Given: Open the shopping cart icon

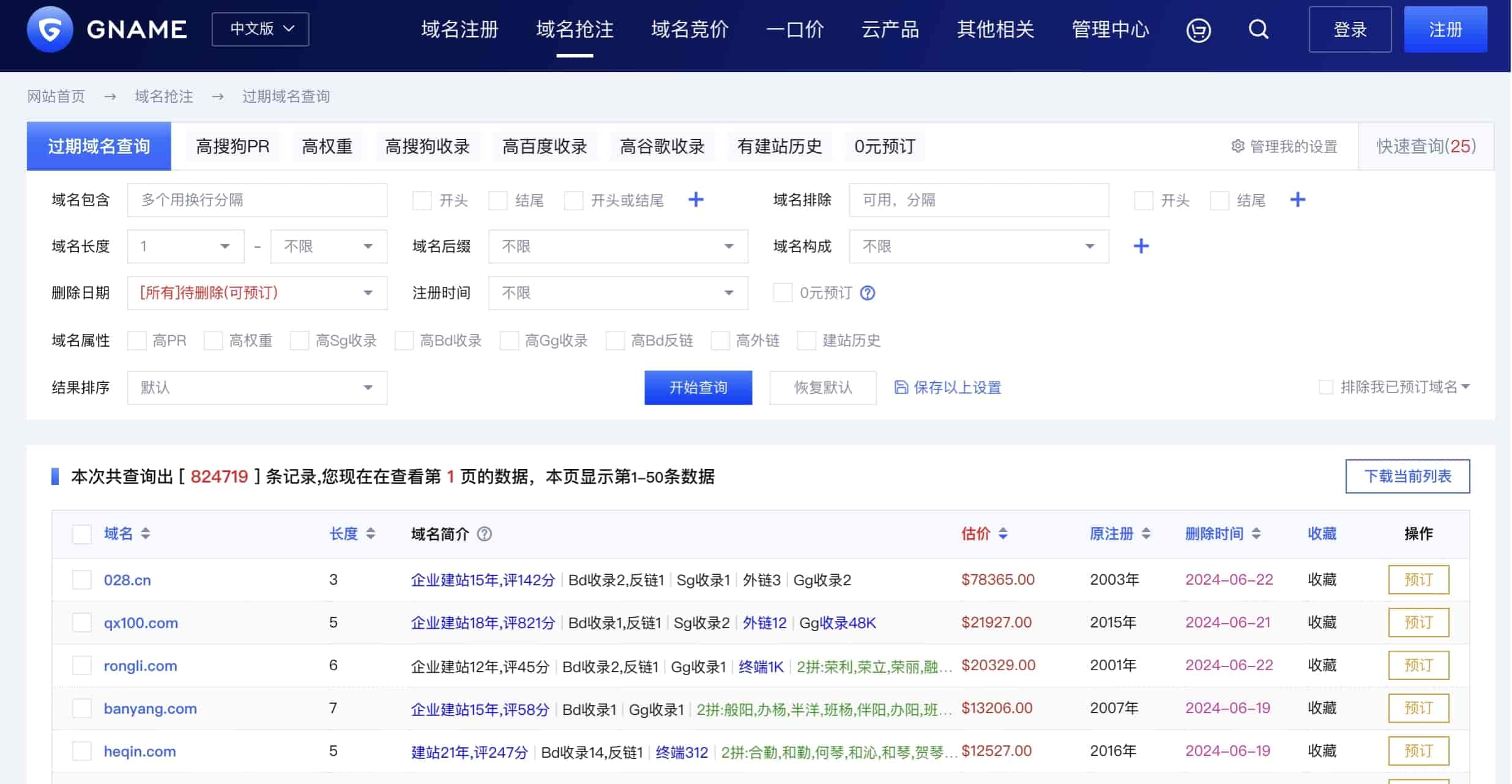Looking at the screenshot, I should (x=1198, y=29).
